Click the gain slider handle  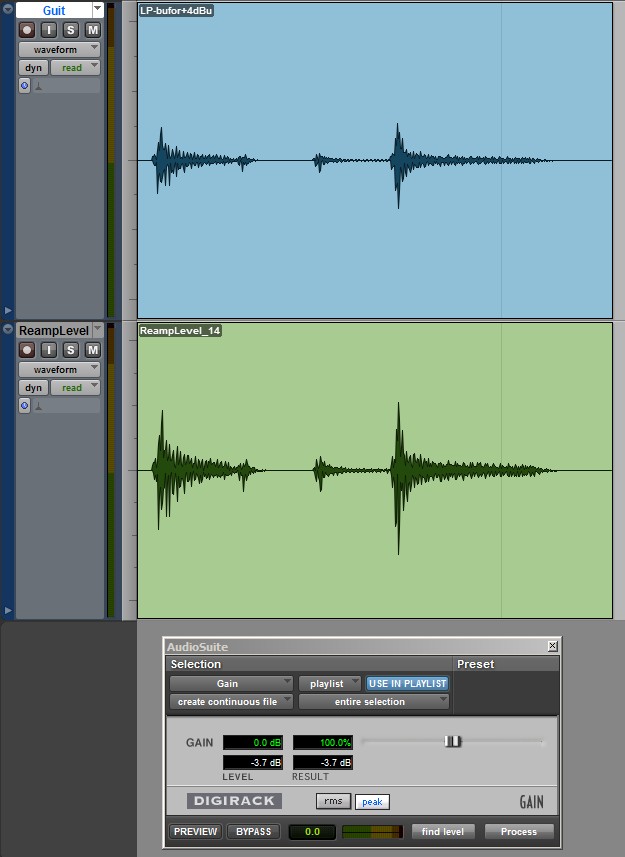(453, 742)
